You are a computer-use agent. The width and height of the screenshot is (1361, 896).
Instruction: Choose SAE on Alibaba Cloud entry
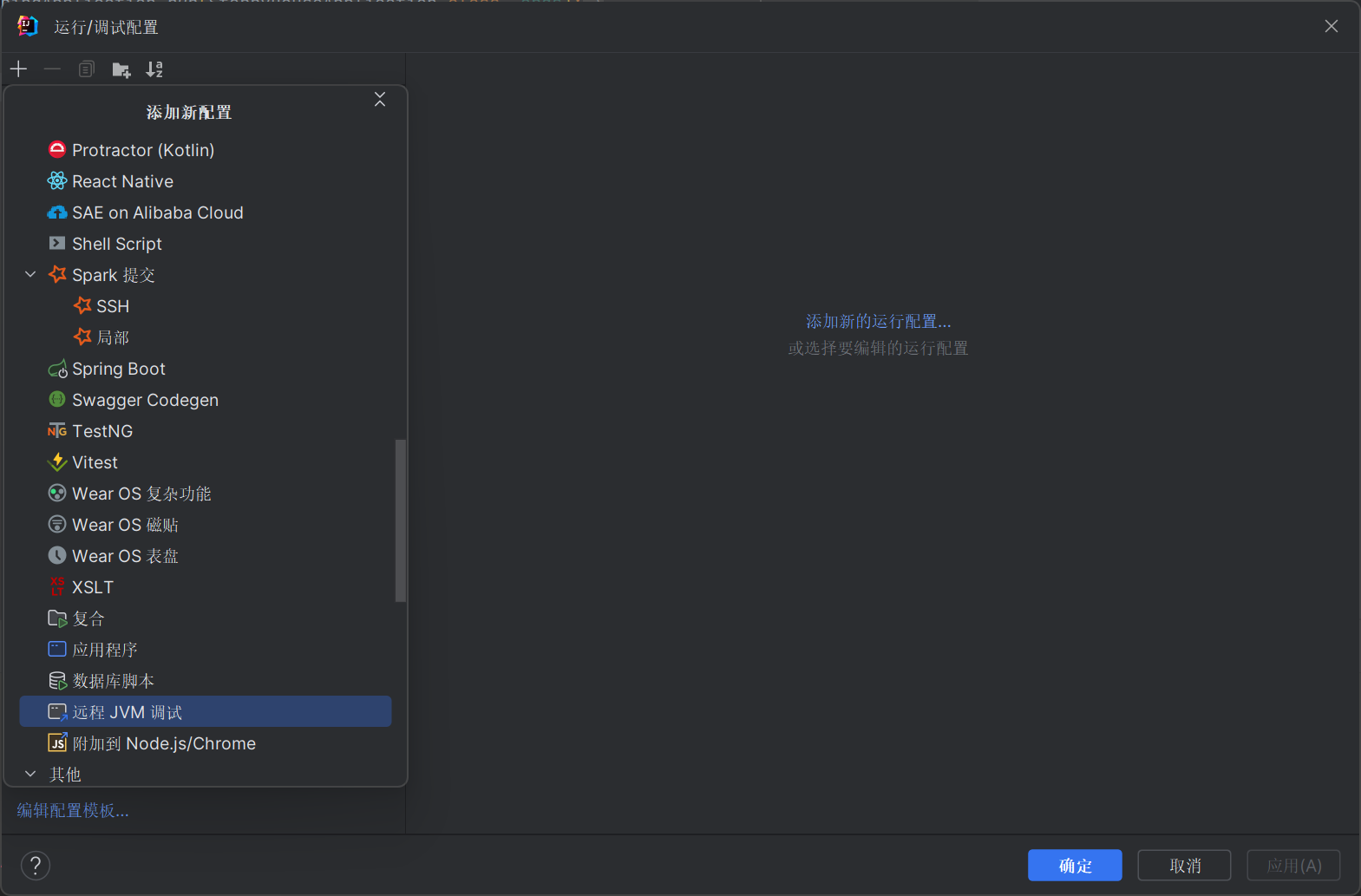(206, 213)
